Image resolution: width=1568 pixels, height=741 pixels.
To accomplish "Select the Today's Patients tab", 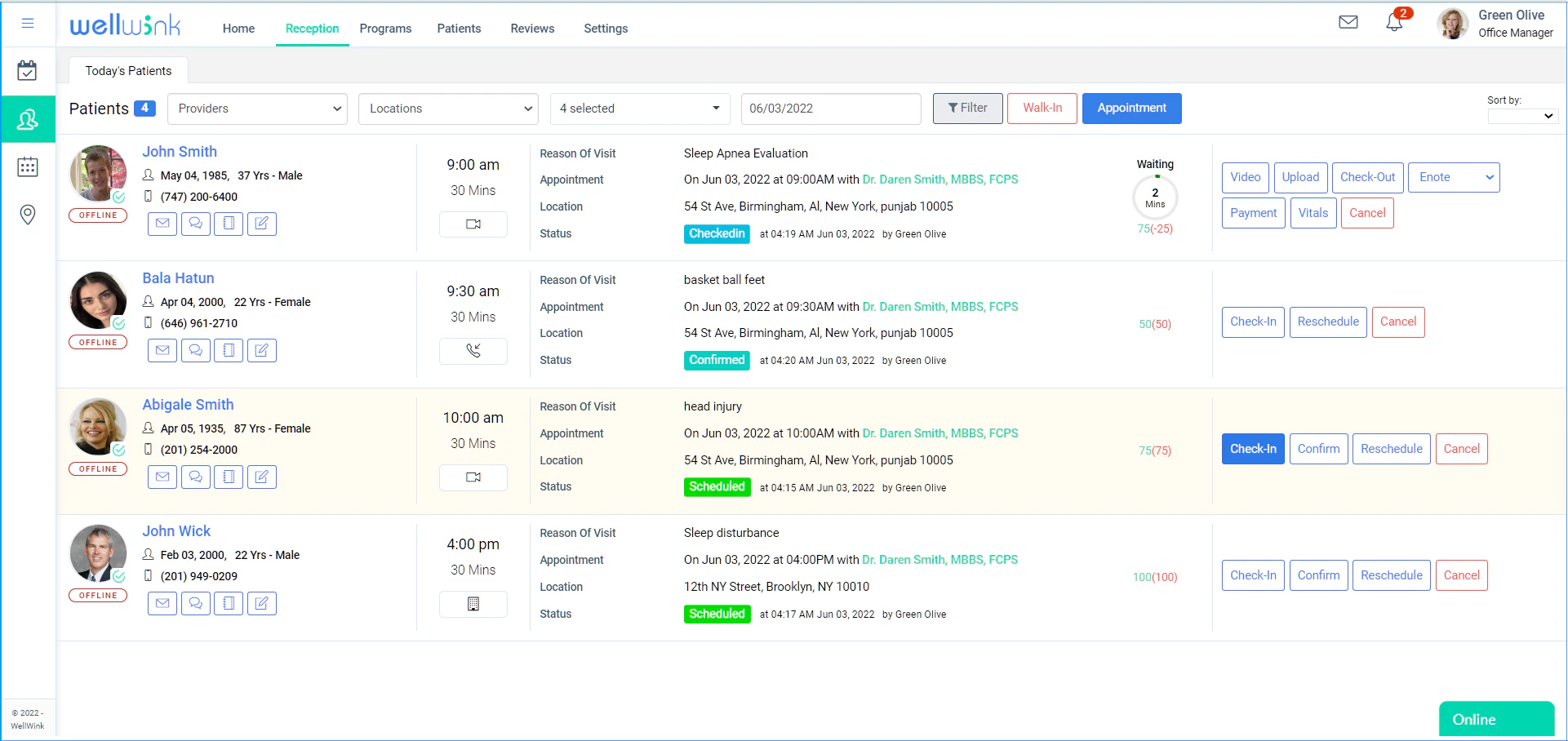I will pos(128,70).
